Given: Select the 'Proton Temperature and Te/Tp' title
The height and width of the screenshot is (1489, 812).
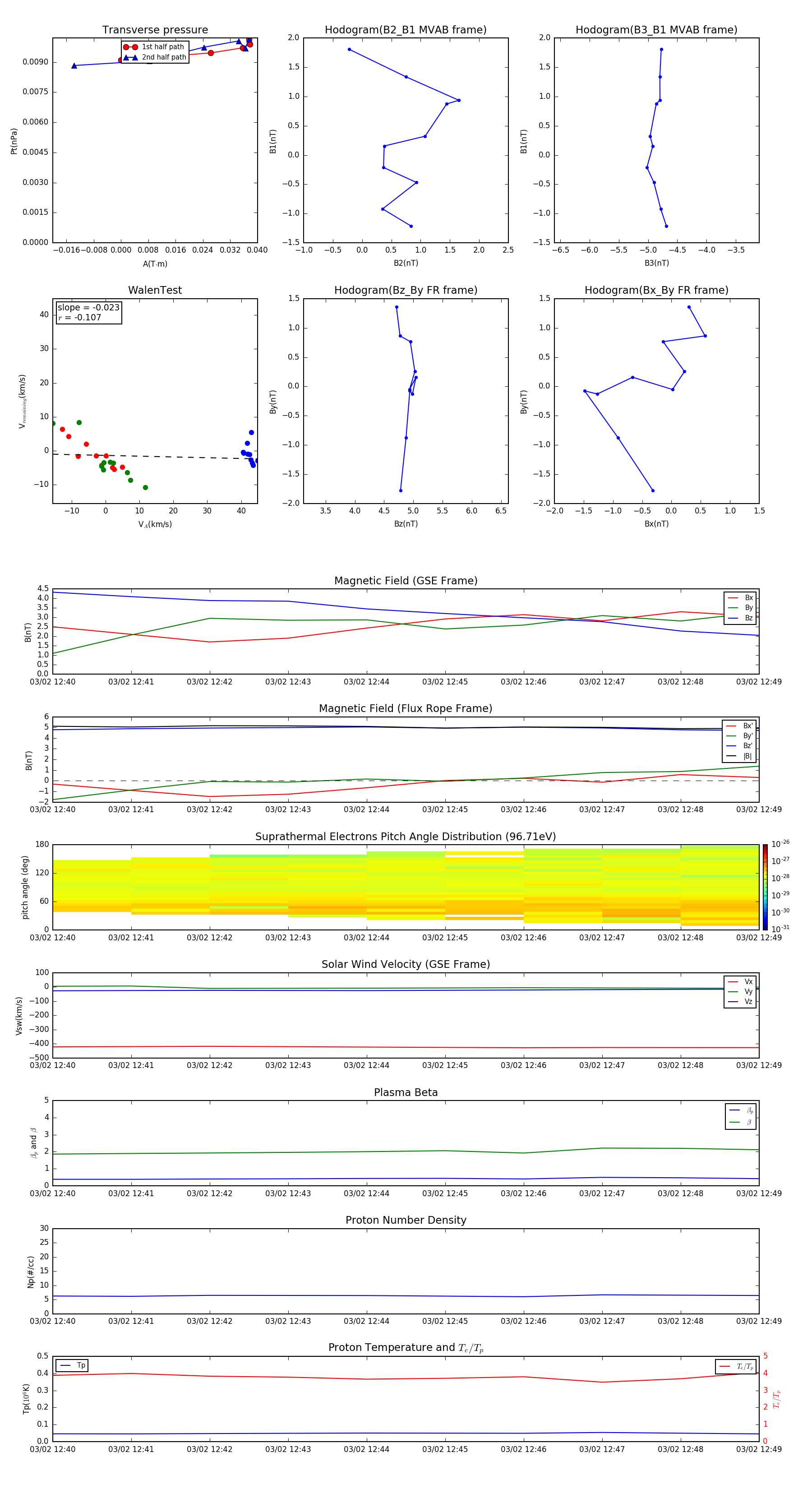Looking at the screenshot, I should tap(406, 1348).
